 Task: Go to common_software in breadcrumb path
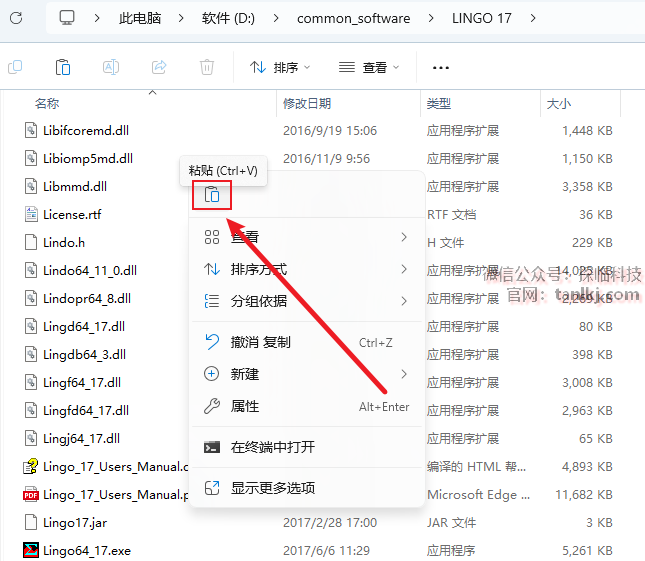click(x=353, y=18)
